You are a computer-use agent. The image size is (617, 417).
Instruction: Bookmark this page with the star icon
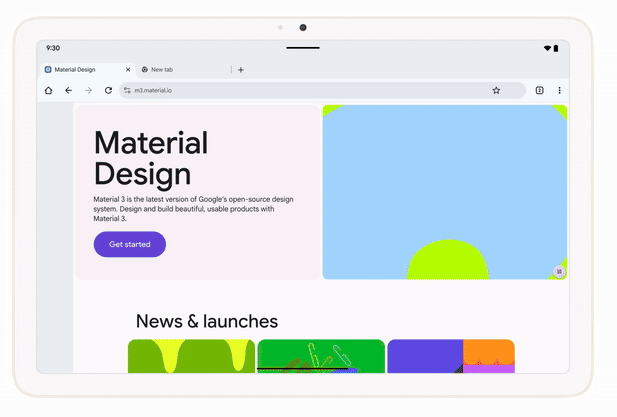click(496, 90)
